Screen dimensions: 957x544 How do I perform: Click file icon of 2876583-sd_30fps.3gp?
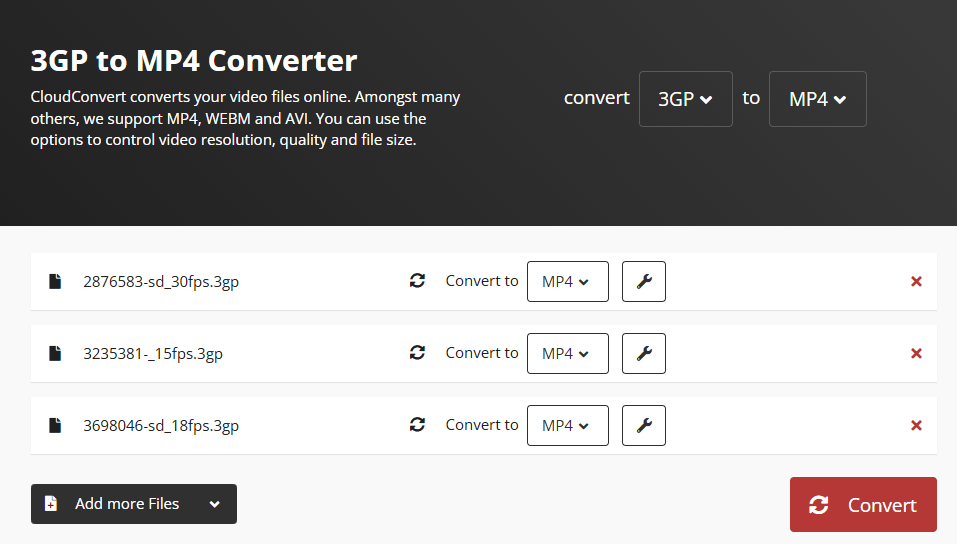(x=55, y=281)
